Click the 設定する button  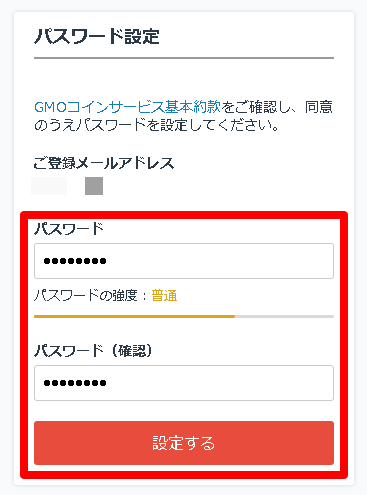coord(184,443)
